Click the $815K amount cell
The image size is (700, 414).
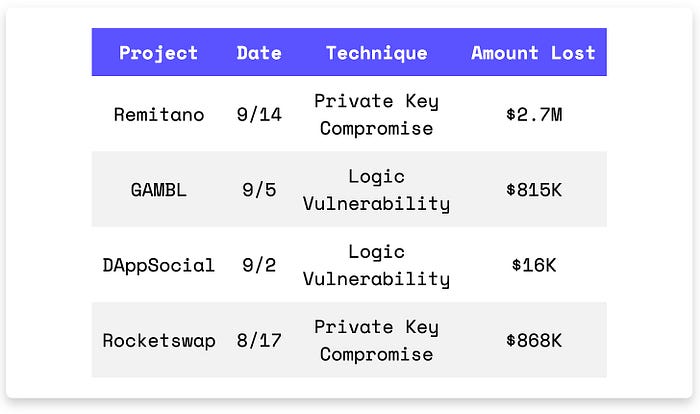534,190
